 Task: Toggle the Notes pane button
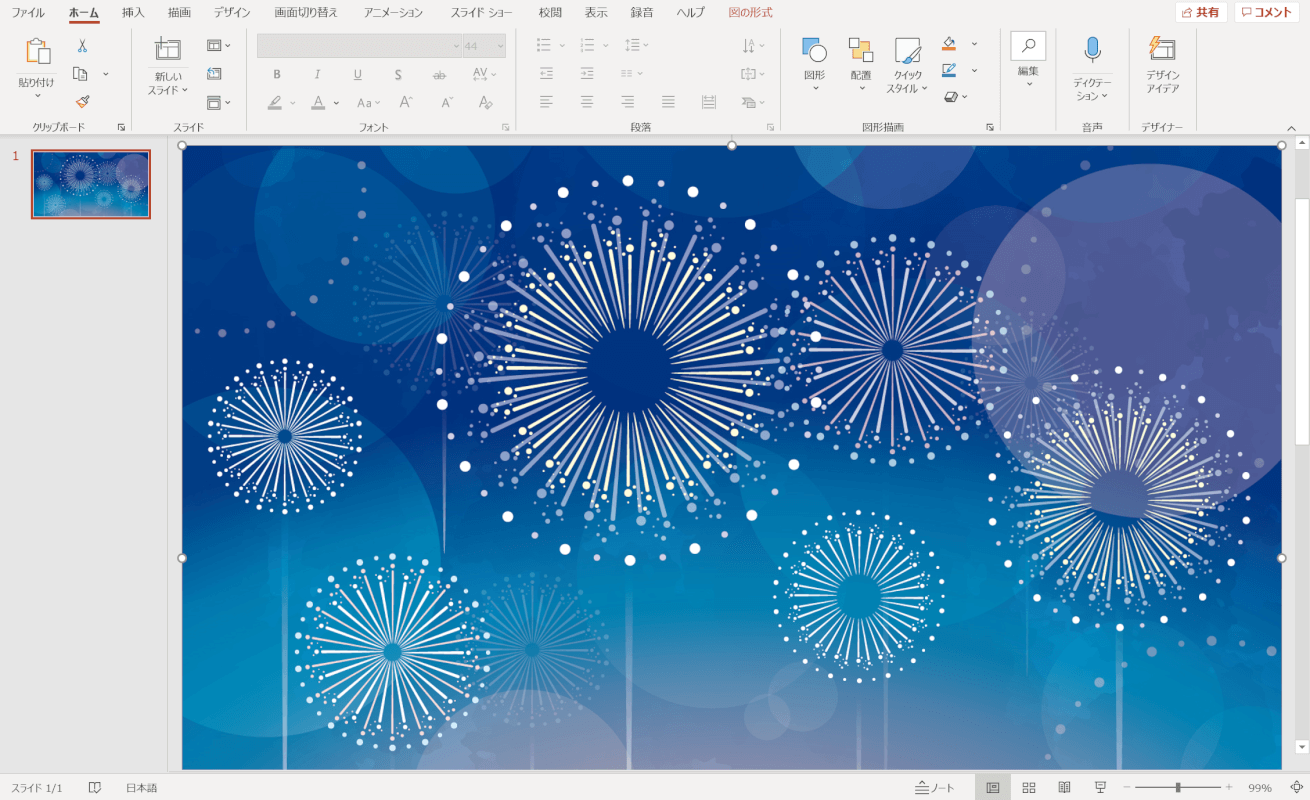click(935, 788)
